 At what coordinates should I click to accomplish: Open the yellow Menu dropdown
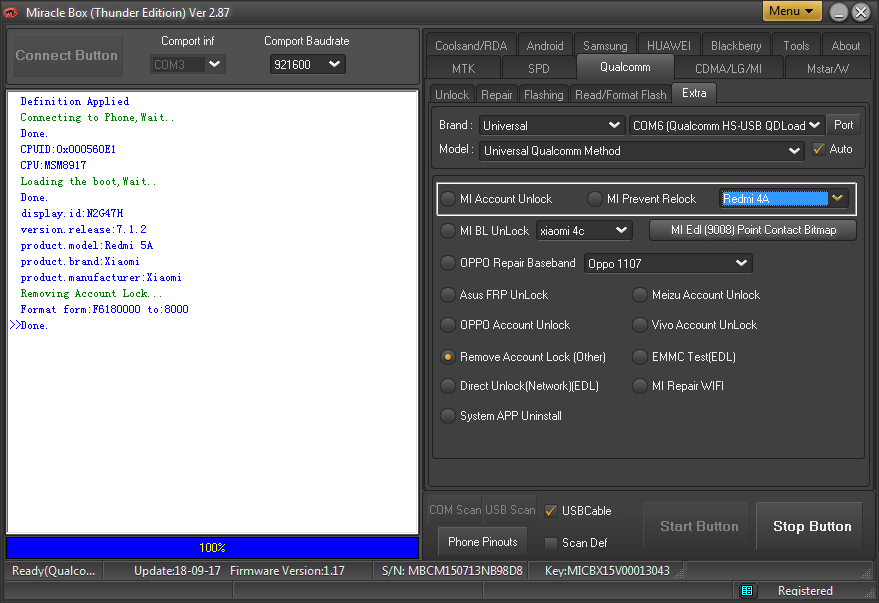coord(792,11)
